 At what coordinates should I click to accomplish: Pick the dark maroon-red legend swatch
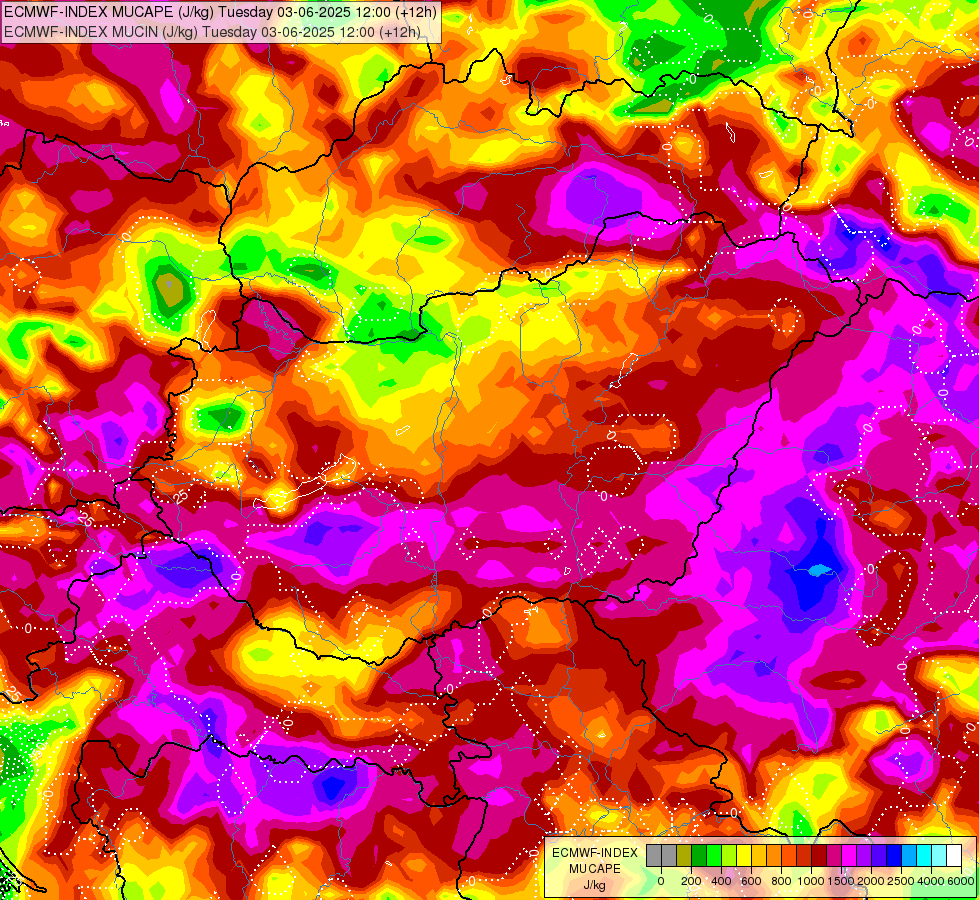(x=820, y=855)
